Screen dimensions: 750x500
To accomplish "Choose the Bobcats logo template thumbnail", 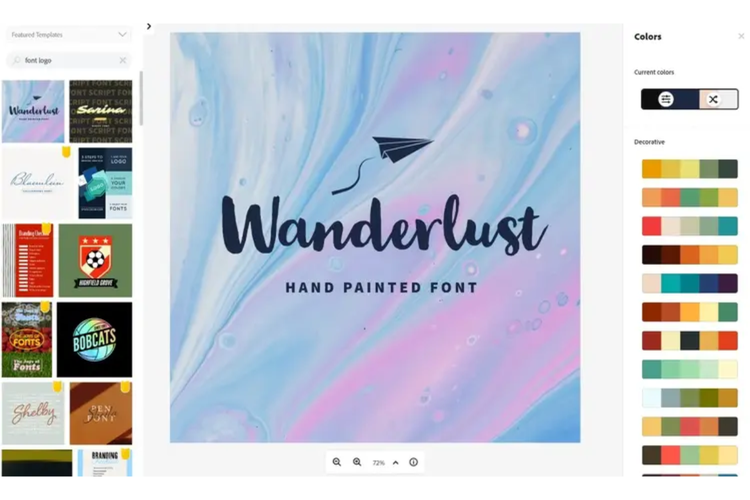I will pos(94,339).
